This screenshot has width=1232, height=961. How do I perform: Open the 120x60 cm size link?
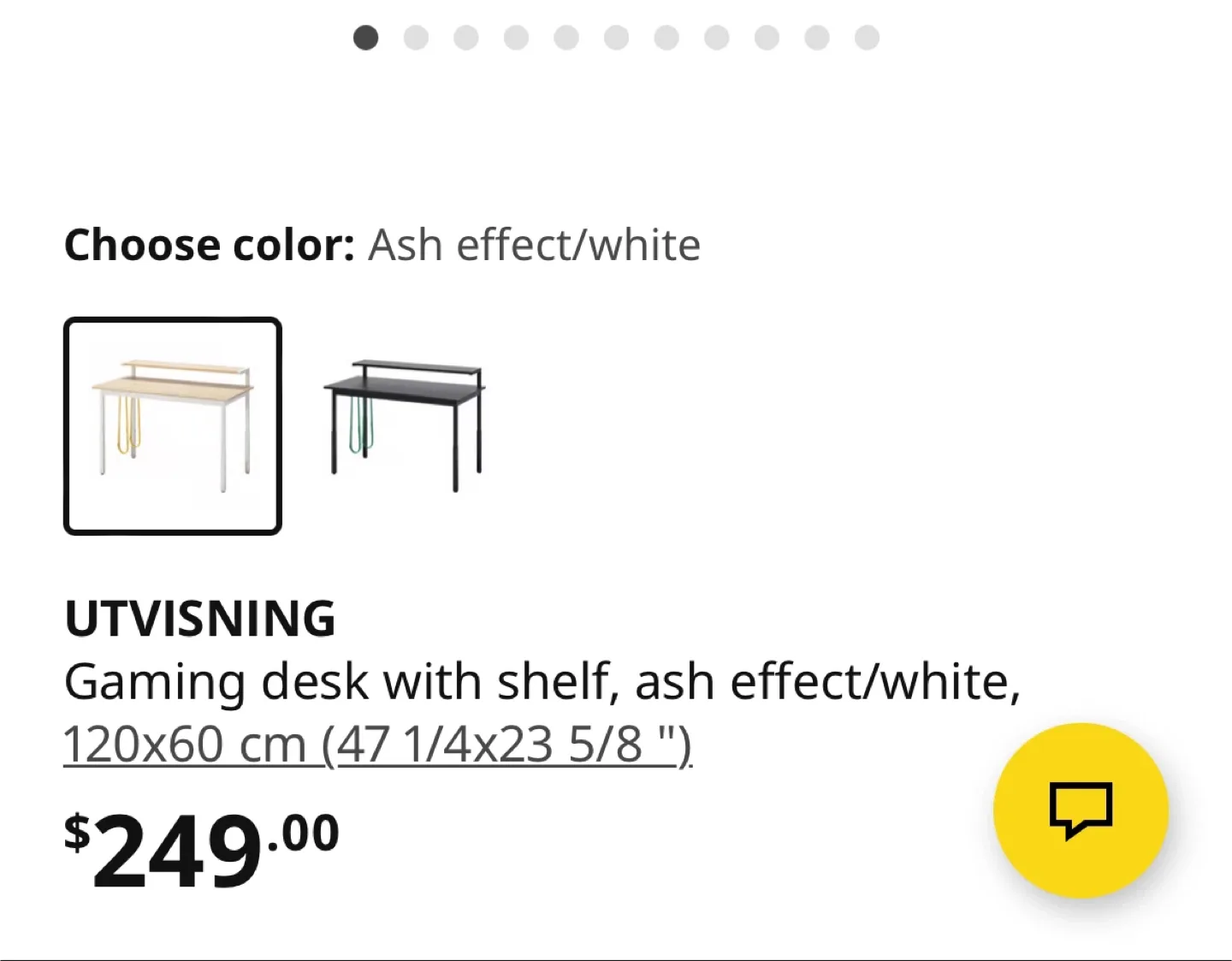(x=377, y=744)
